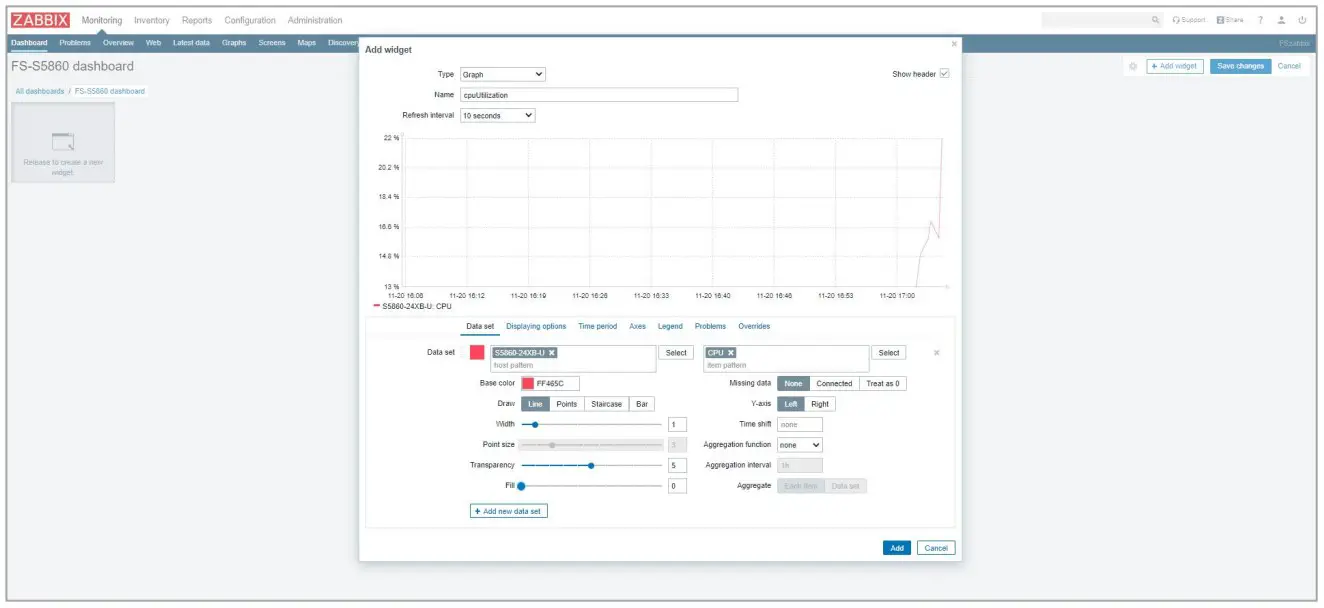Open the Support link
The height and width of the screenshot is (608, 1324).
tap(1190, 20)
